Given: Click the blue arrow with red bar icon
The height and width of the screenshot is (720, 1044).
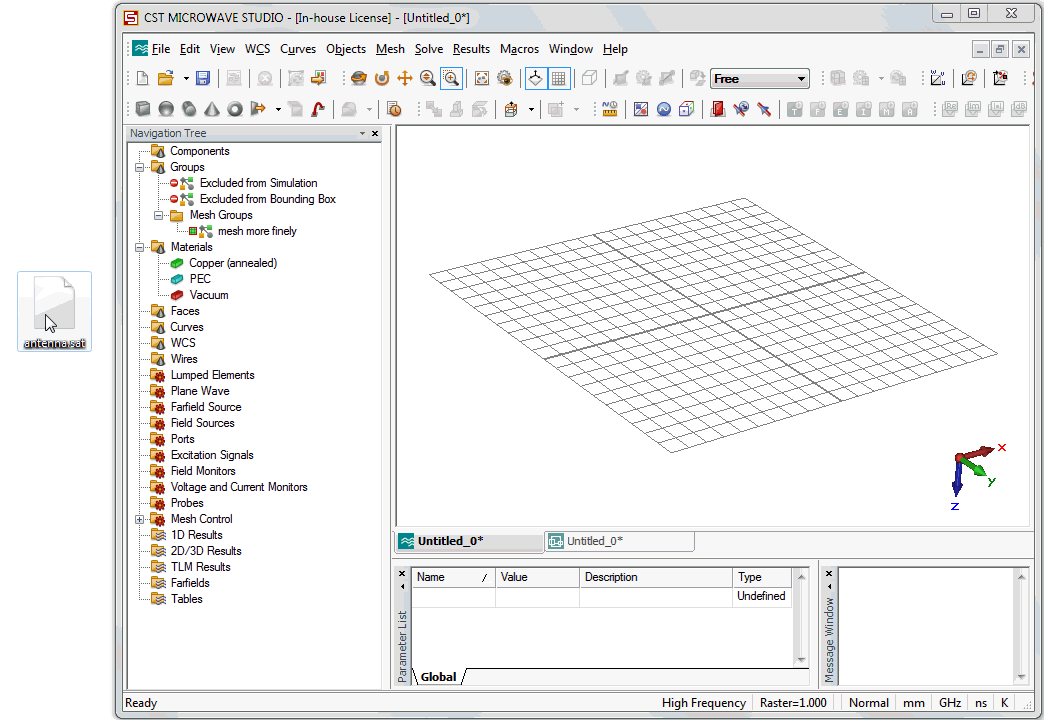Looking at the screenshot, I should tap(763, 109).
